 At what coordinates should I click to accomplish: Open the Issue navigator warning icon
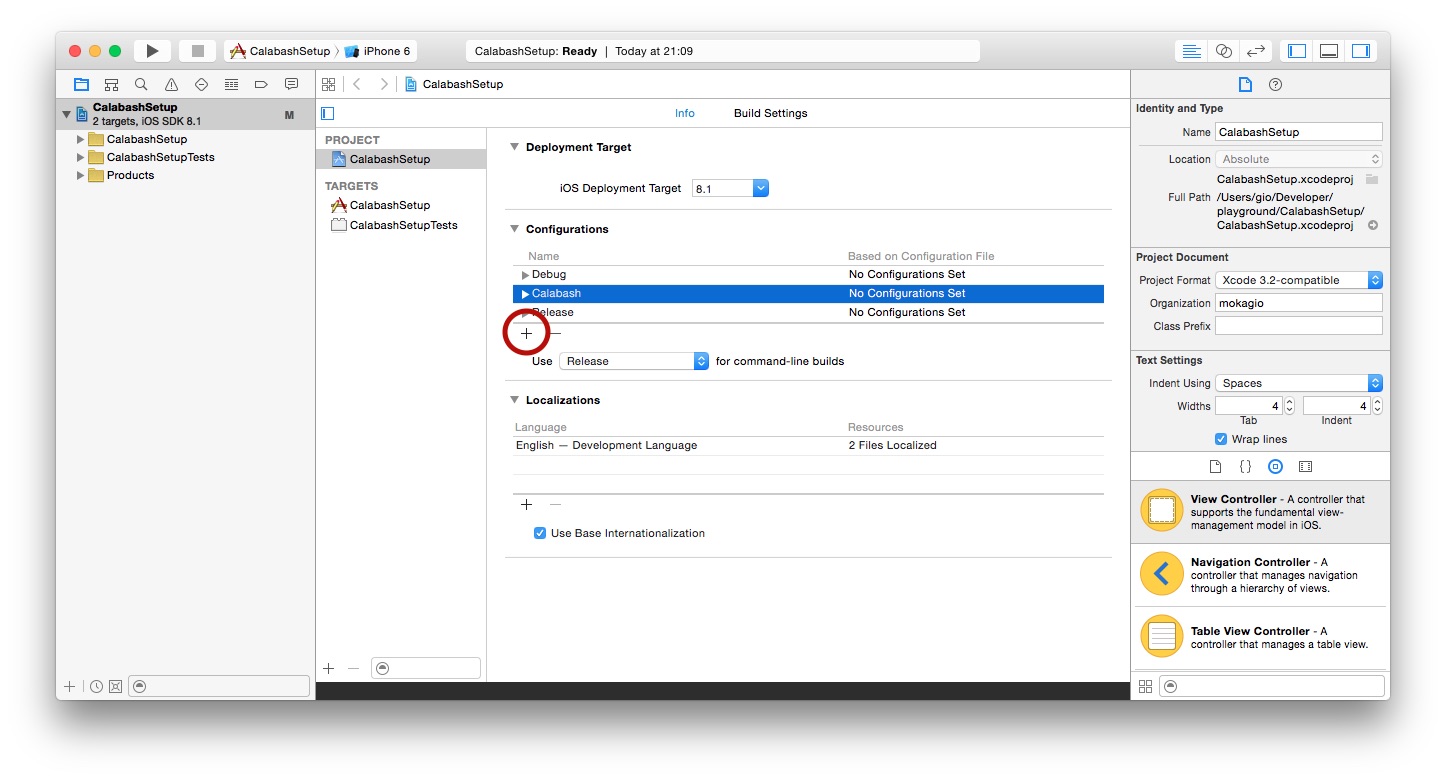pyautogui.click(x=171, y=85)
